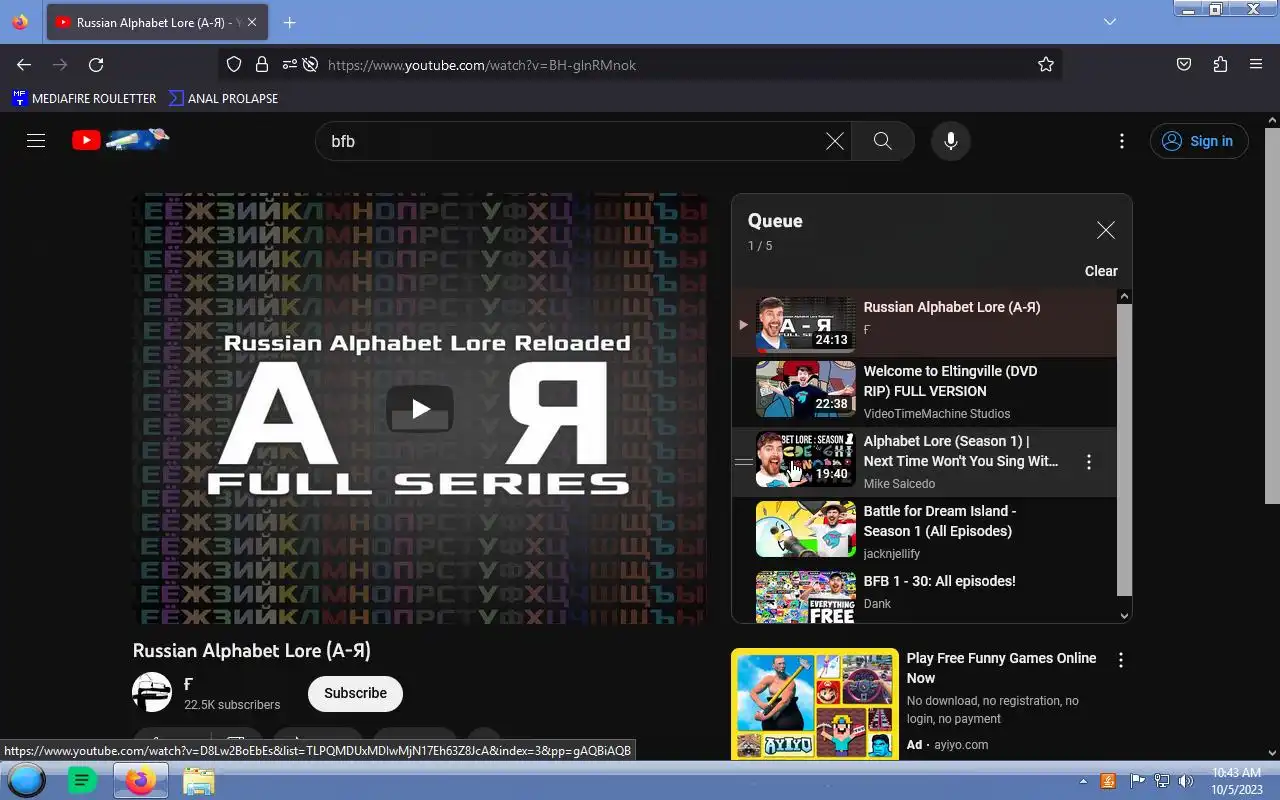Viewport: 1280px width, 800px height.
Task: Click Mike Salcedo channel name
Action: (899, 484)
